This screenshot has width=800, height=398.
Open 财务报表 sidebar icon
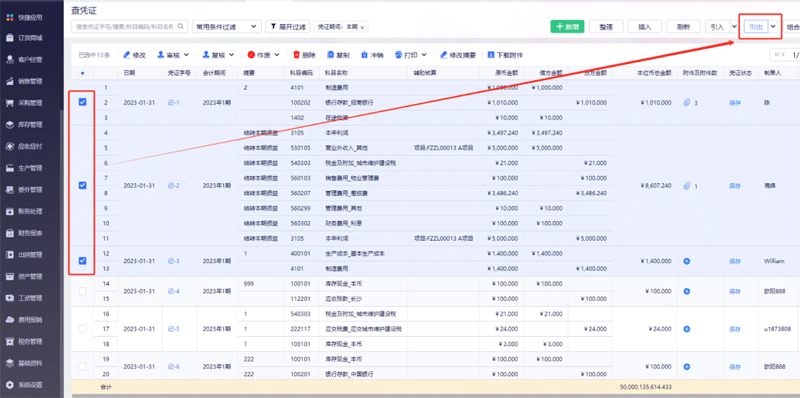[10, 233]
